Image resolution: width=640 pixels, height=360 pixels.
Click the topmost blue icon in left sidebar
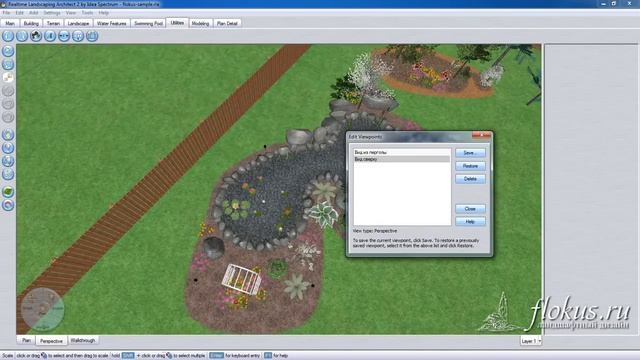[x=8, y=51]
